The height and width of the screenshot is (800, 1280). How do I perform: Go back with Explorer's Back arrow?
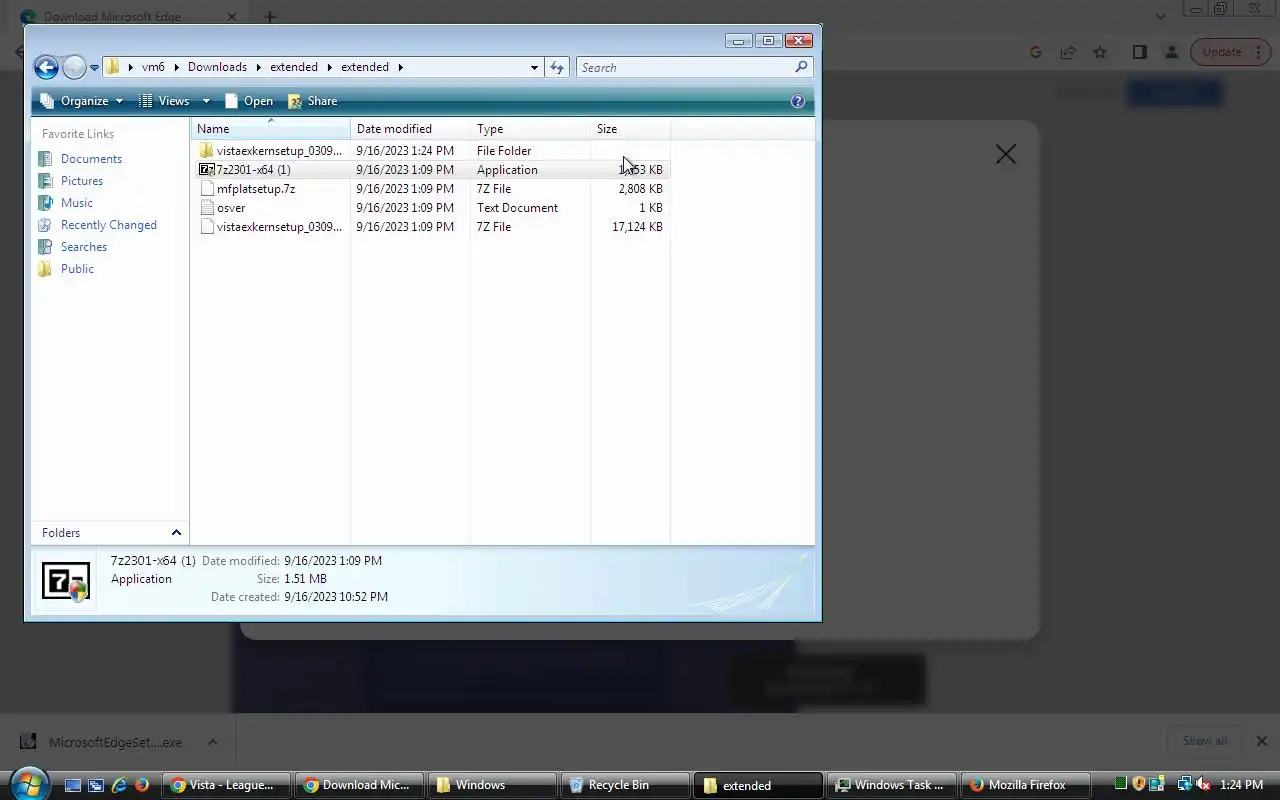pos(46,67)
